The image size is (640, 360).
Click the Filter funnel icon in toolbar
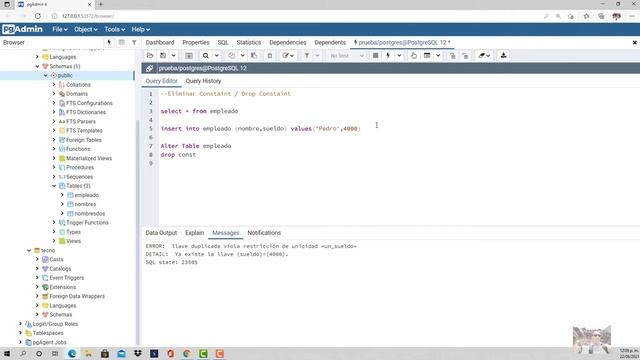307,56
